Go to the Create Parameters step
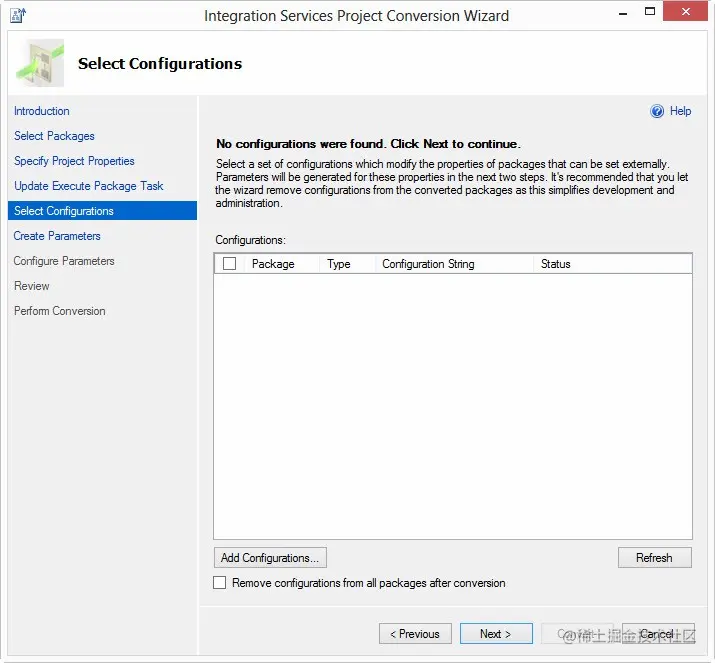 click(x=57, y=236)
